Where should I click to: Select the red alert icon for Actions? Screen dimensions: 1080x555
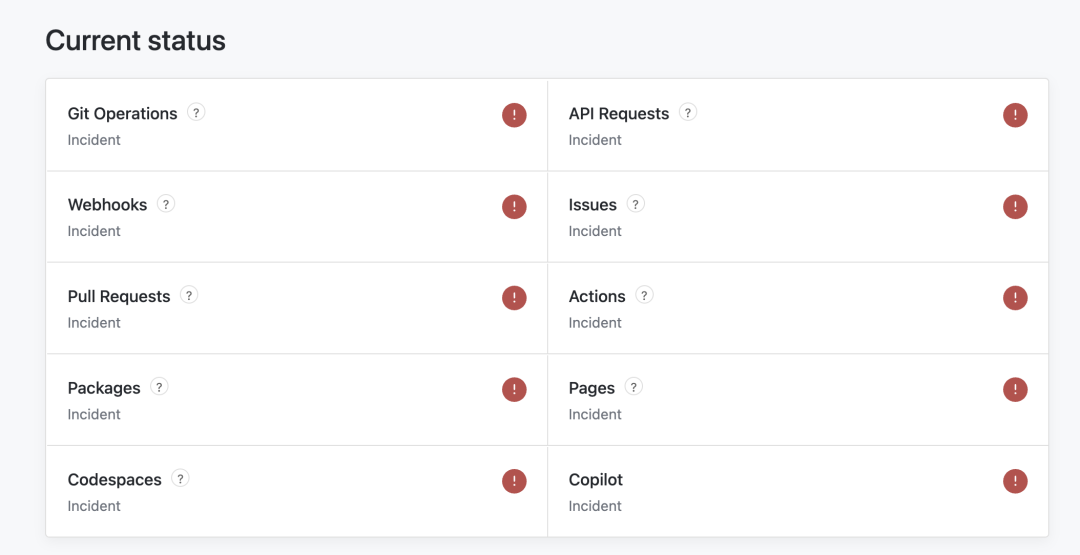(x=1015, y=298)
